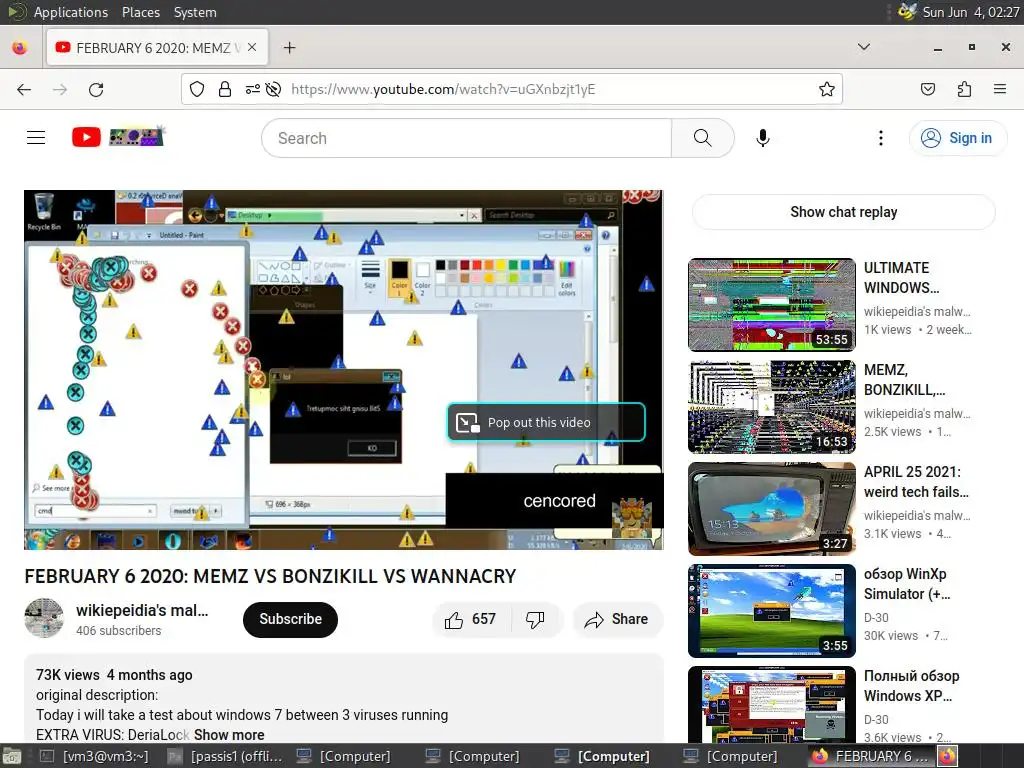Click the magnifier search button on YouTube
Screen dimensions: 1024x768
click(x=703, y=138)
